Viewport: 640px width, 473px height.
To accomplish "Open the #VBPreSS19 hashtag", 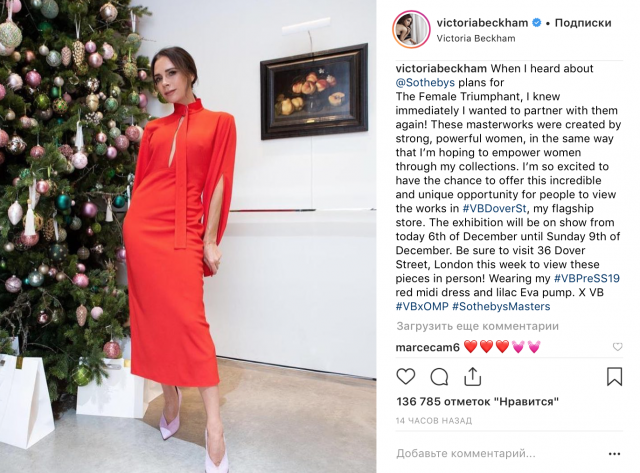I will pyautogui.click(x=587, y=278).
